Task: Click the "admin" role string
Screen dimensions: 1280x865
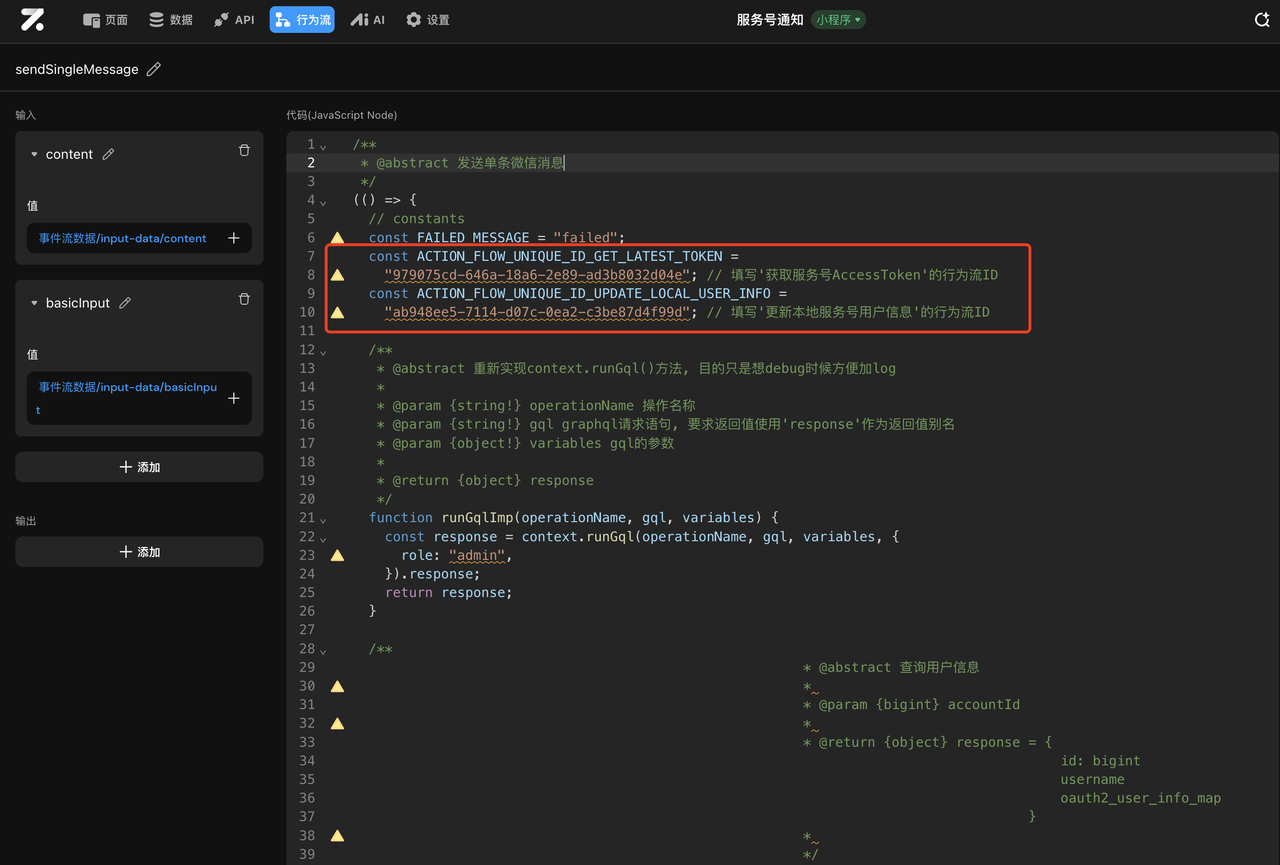Action: [478, 555]
